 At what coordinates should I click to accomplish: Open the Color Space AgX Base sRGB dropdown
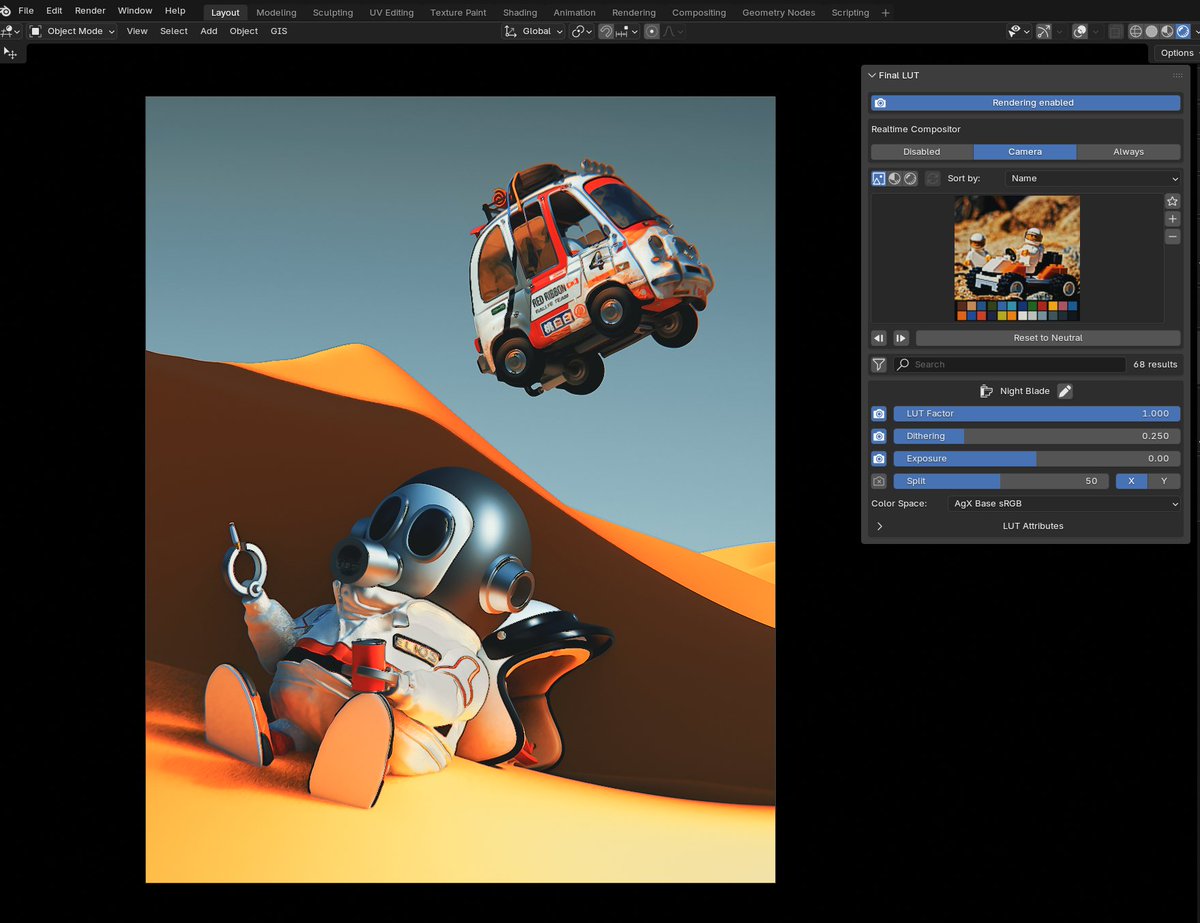click(x=1064, y=504)
